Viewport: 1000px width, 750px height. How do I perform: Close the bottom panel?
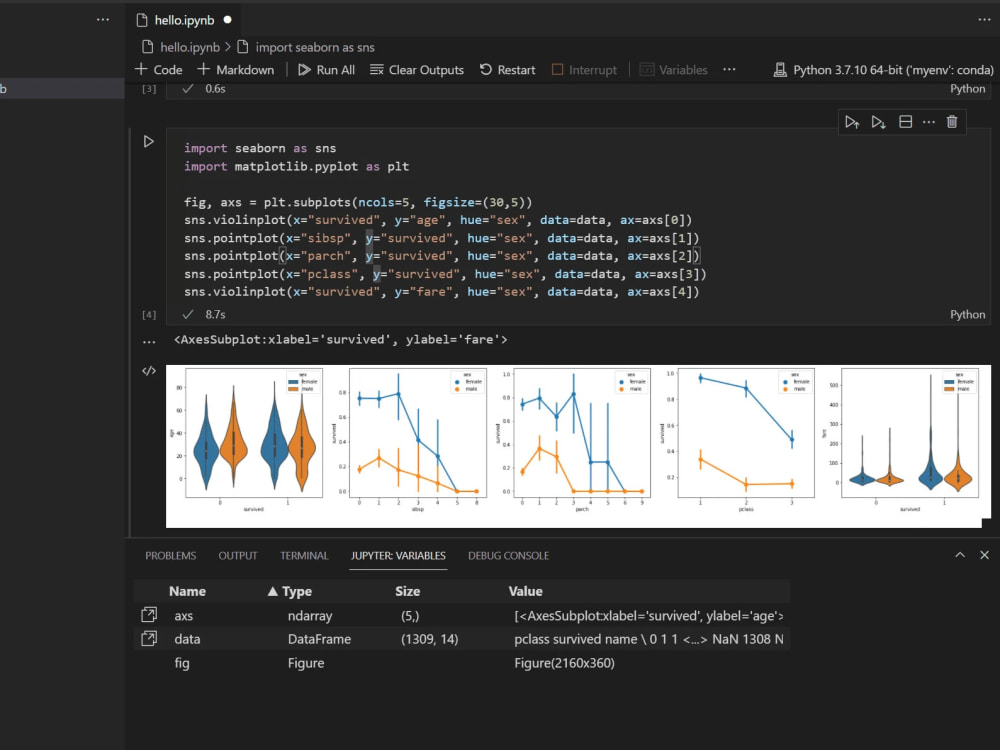coord(985,555)
